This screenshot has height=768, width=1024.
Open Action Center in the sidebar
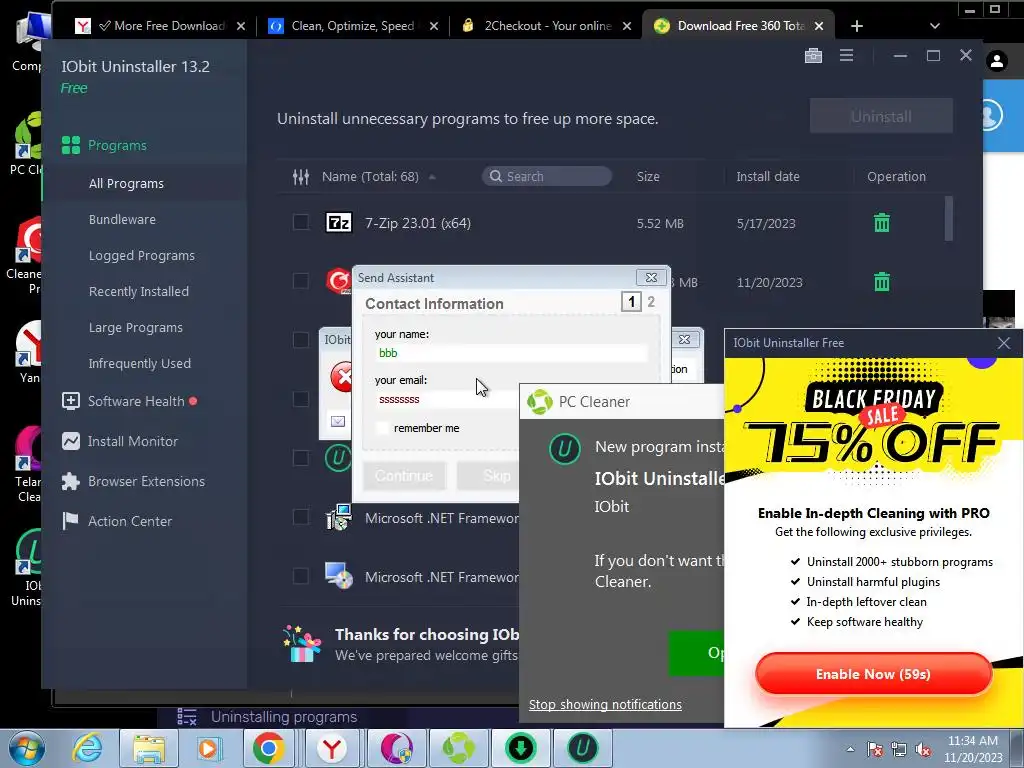click(117, 521)
